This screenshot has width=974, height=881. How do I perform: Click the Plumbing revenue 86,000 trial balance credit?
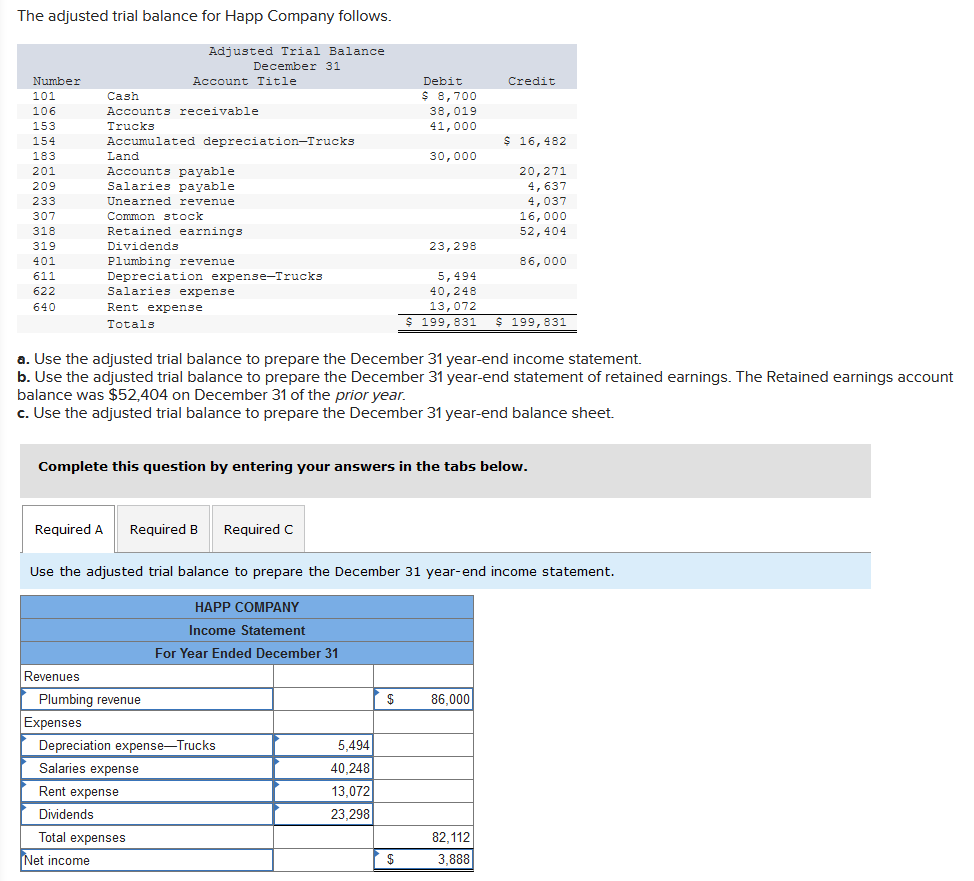click(543, 261)
